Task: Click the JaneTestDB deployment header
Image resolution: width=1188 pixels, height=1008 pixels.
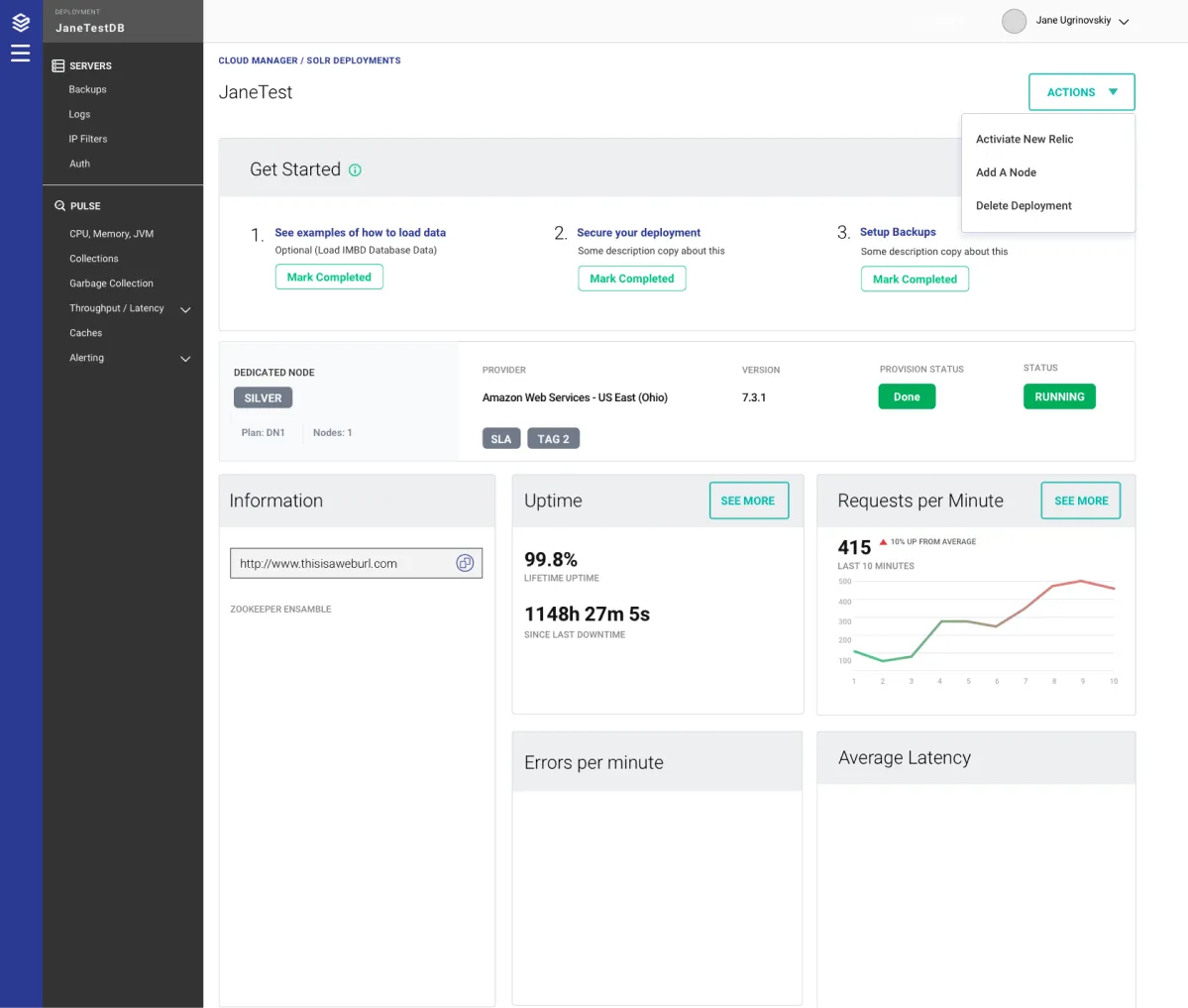Action: 123,21
